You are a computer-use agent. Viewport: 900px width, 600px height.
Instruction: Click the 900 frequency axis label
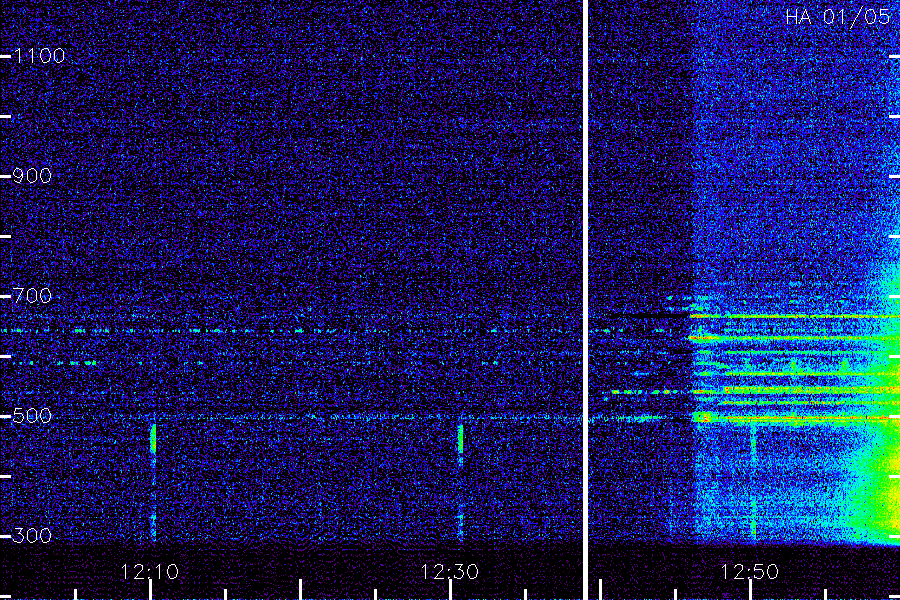click(32, 176)
